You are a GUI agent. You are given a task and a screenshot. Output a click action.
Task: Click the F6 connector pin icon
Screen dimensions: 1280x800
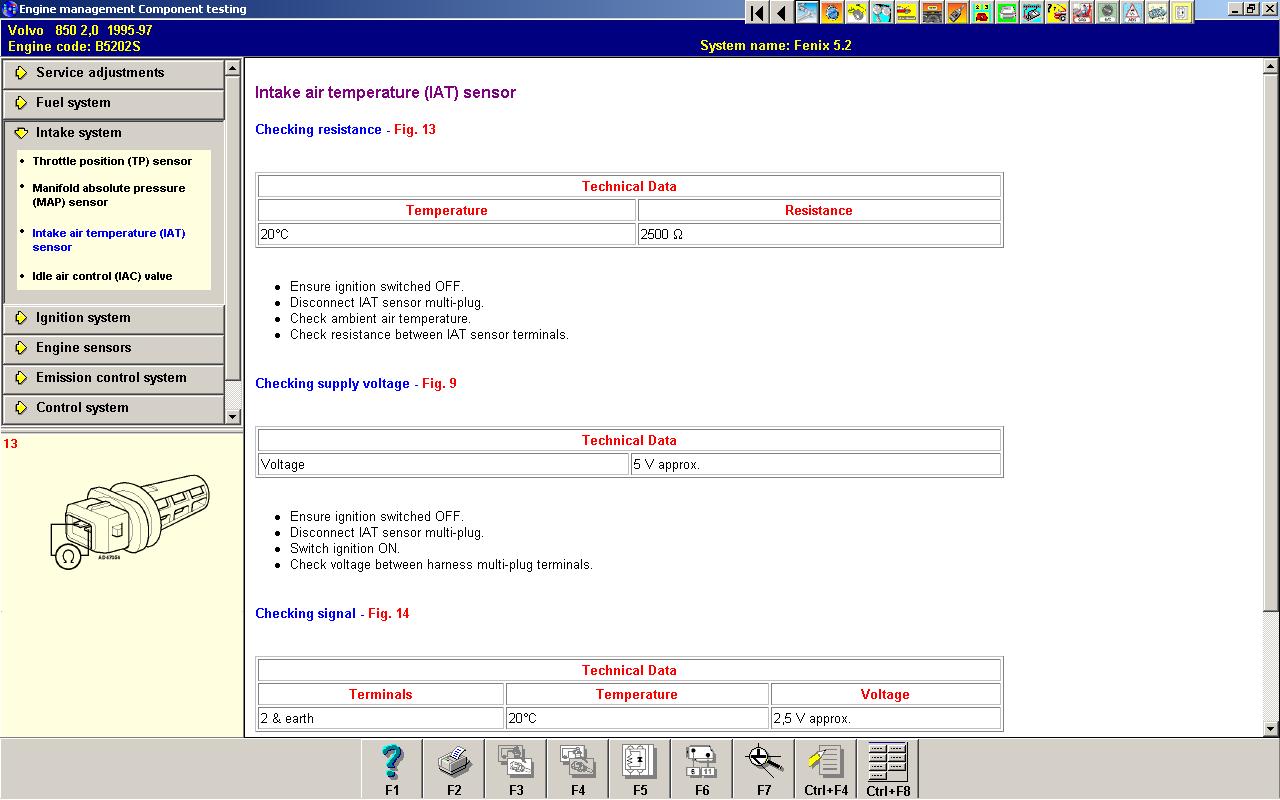pos(702,769)
